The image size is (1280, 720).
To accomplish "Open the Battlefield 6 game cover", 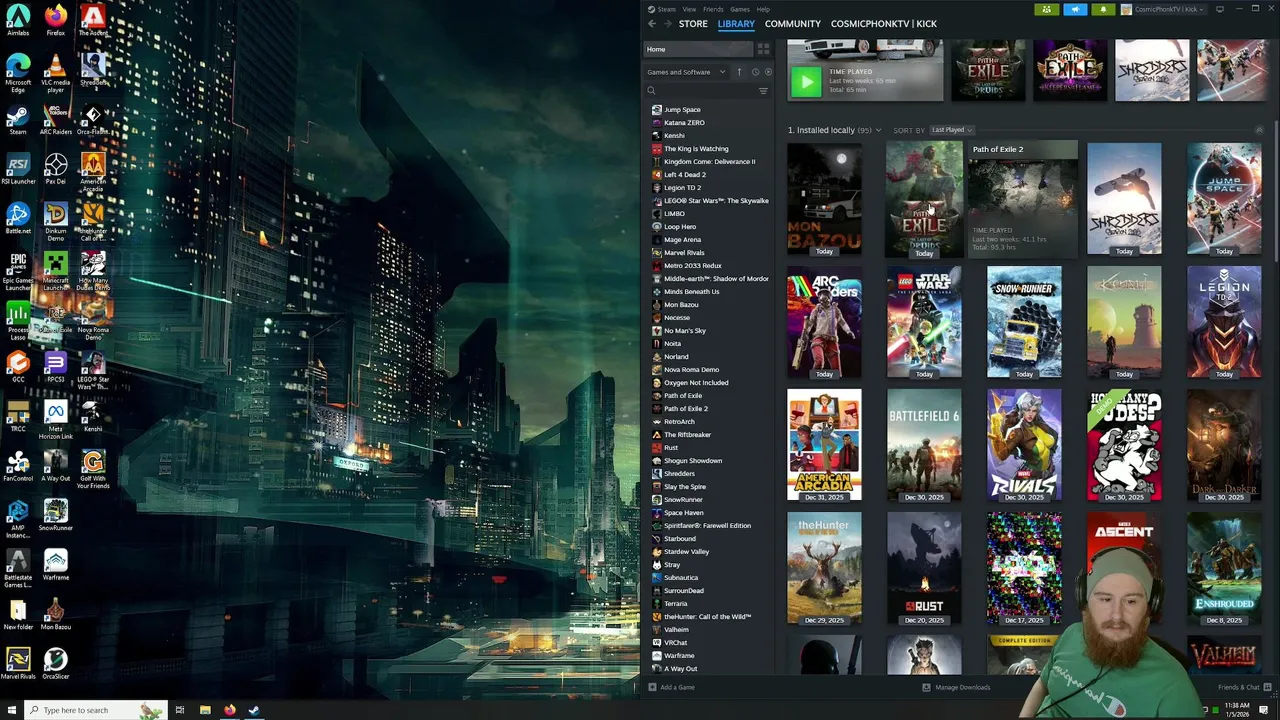I will [x=924, y=445].
